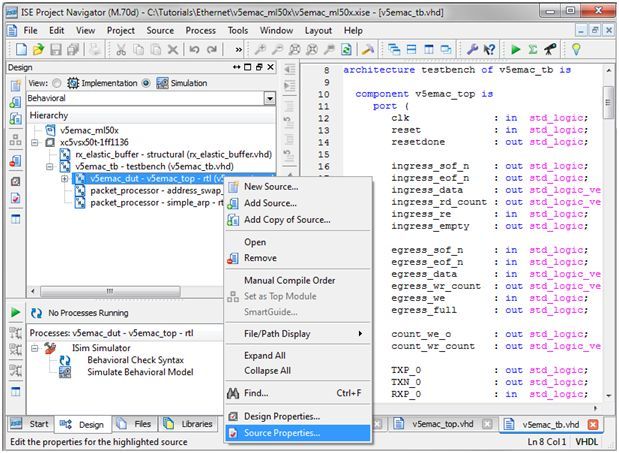Select Manual Compile Order menu entry
The width and height of the screenshot is (619, 453).
[x=298, y=280]
